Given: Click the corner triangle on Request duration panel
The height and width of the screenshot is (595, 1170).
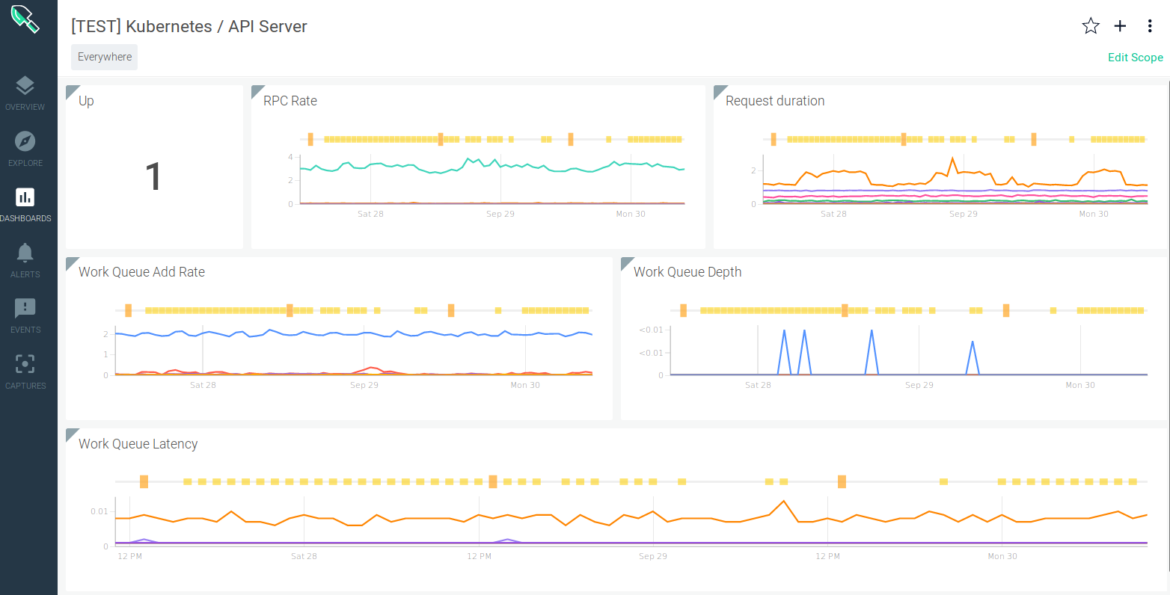Looking at the screenshot, I should pyautogui.click(x=719, y=91).
